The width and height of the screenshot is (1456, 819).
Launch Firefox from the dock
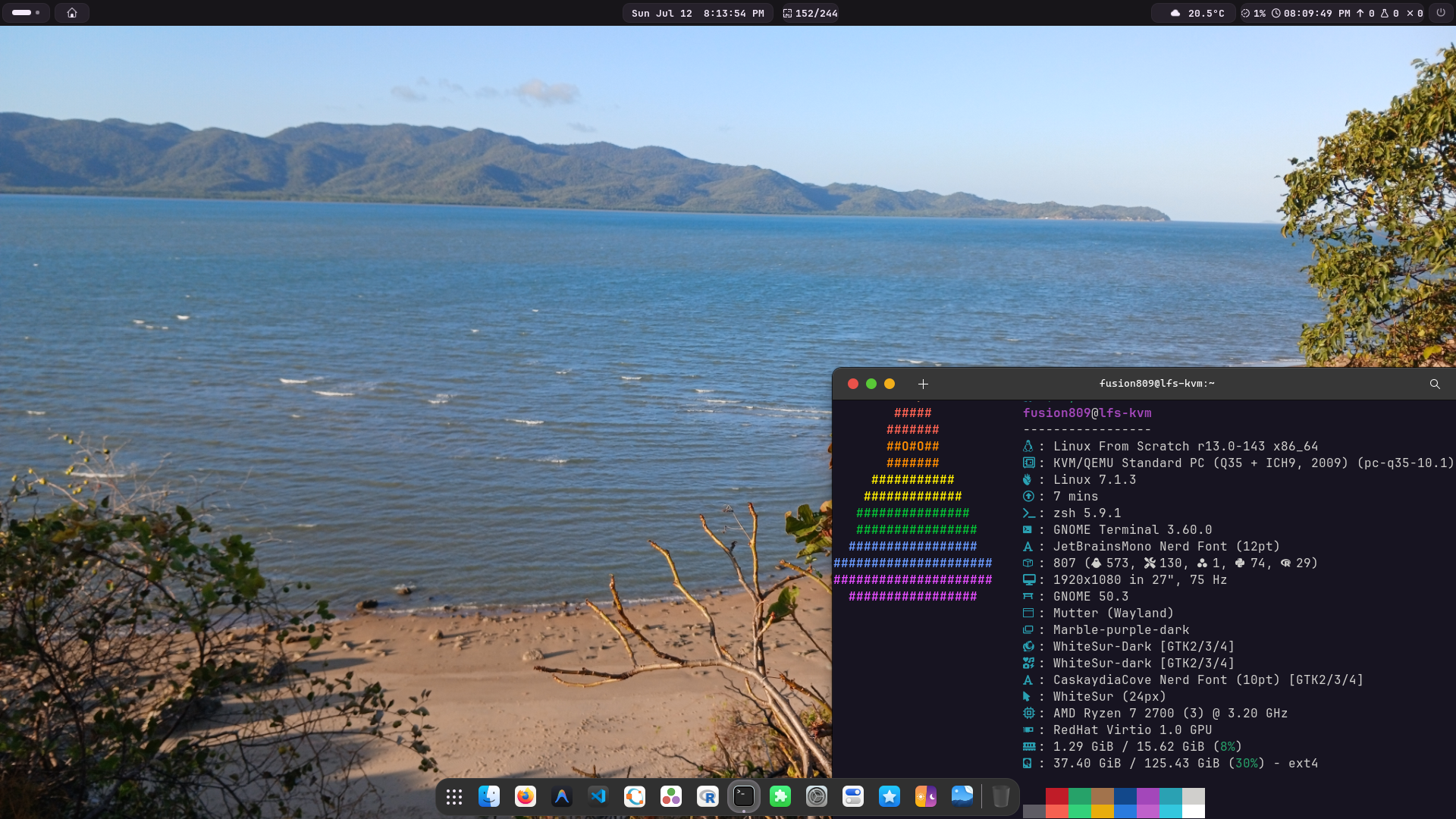(x=526, y=796)
